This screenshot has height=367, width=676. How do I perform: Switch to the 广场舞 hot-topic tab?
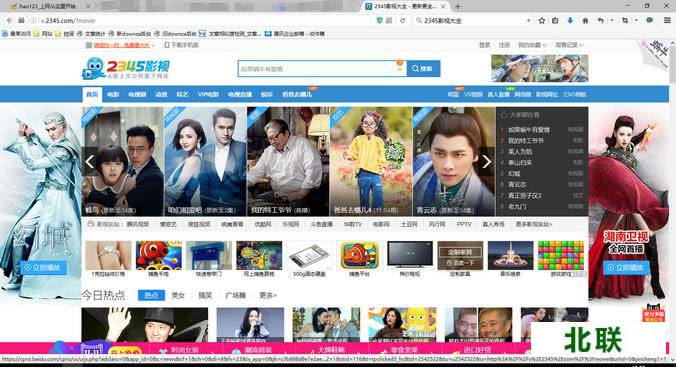pos(235,295)
